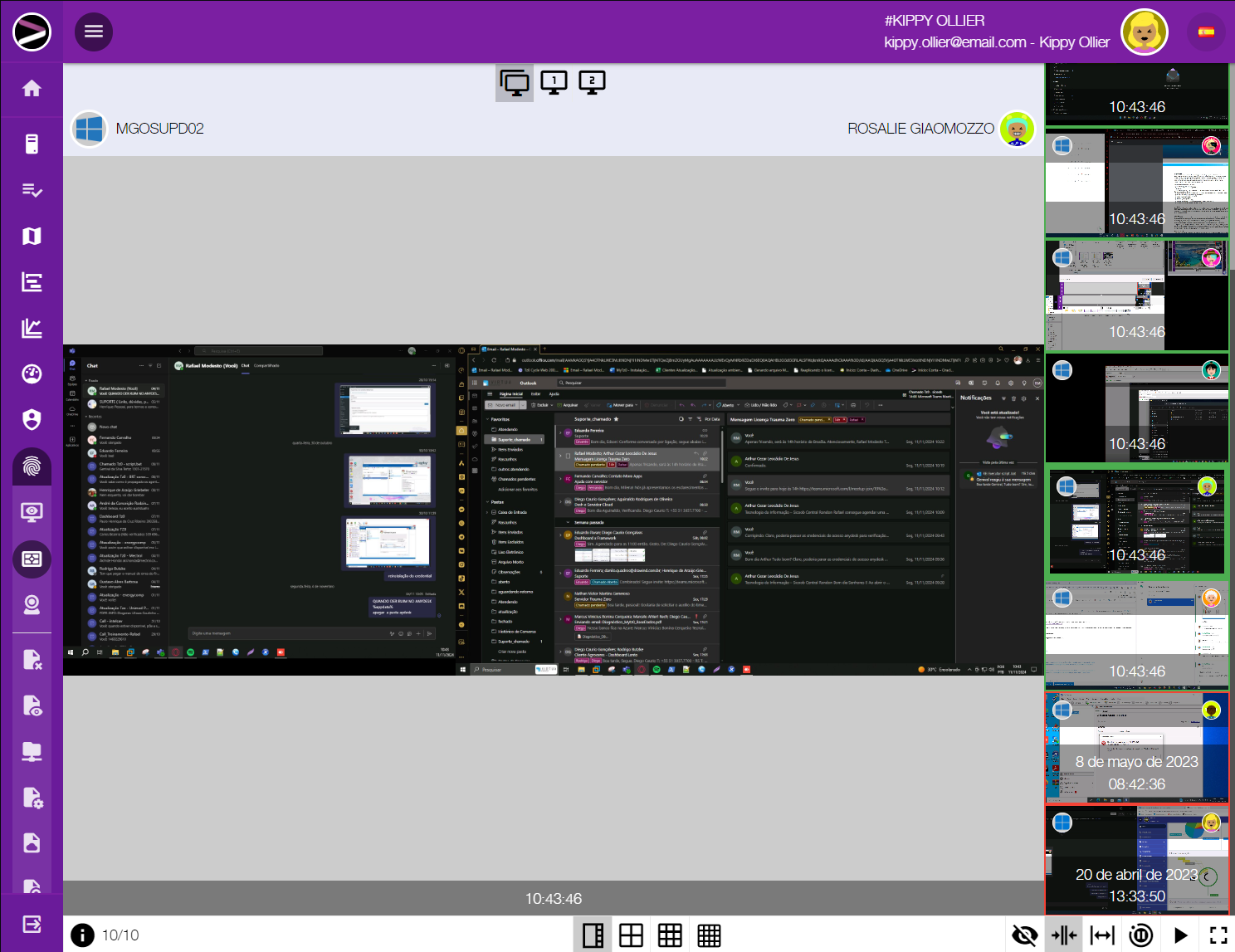1235x952 pixels.
Task: Go to Home in the sidebar
Action: coord(32,89)
